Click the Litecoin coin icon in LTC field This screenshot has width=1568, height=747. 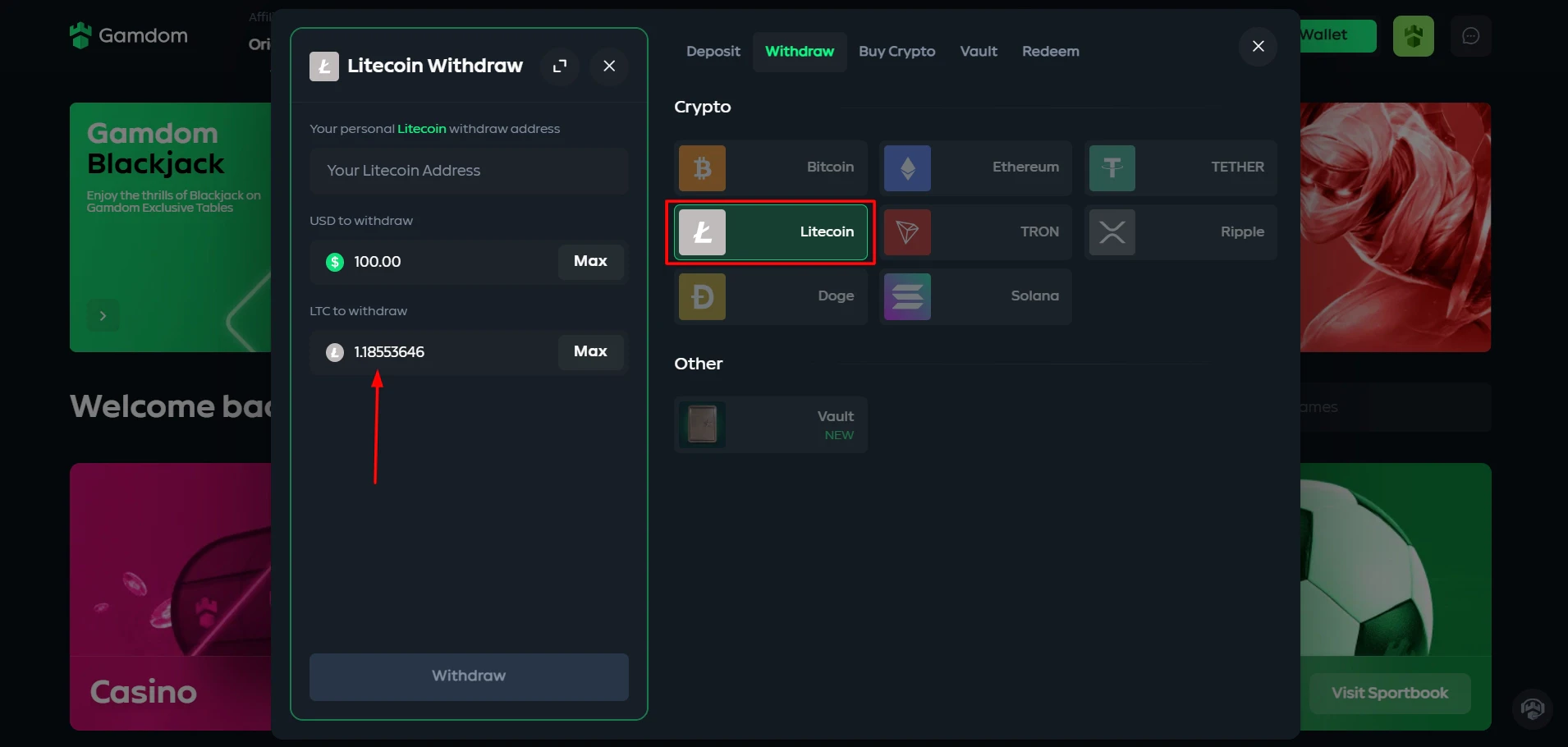[335, 352]
